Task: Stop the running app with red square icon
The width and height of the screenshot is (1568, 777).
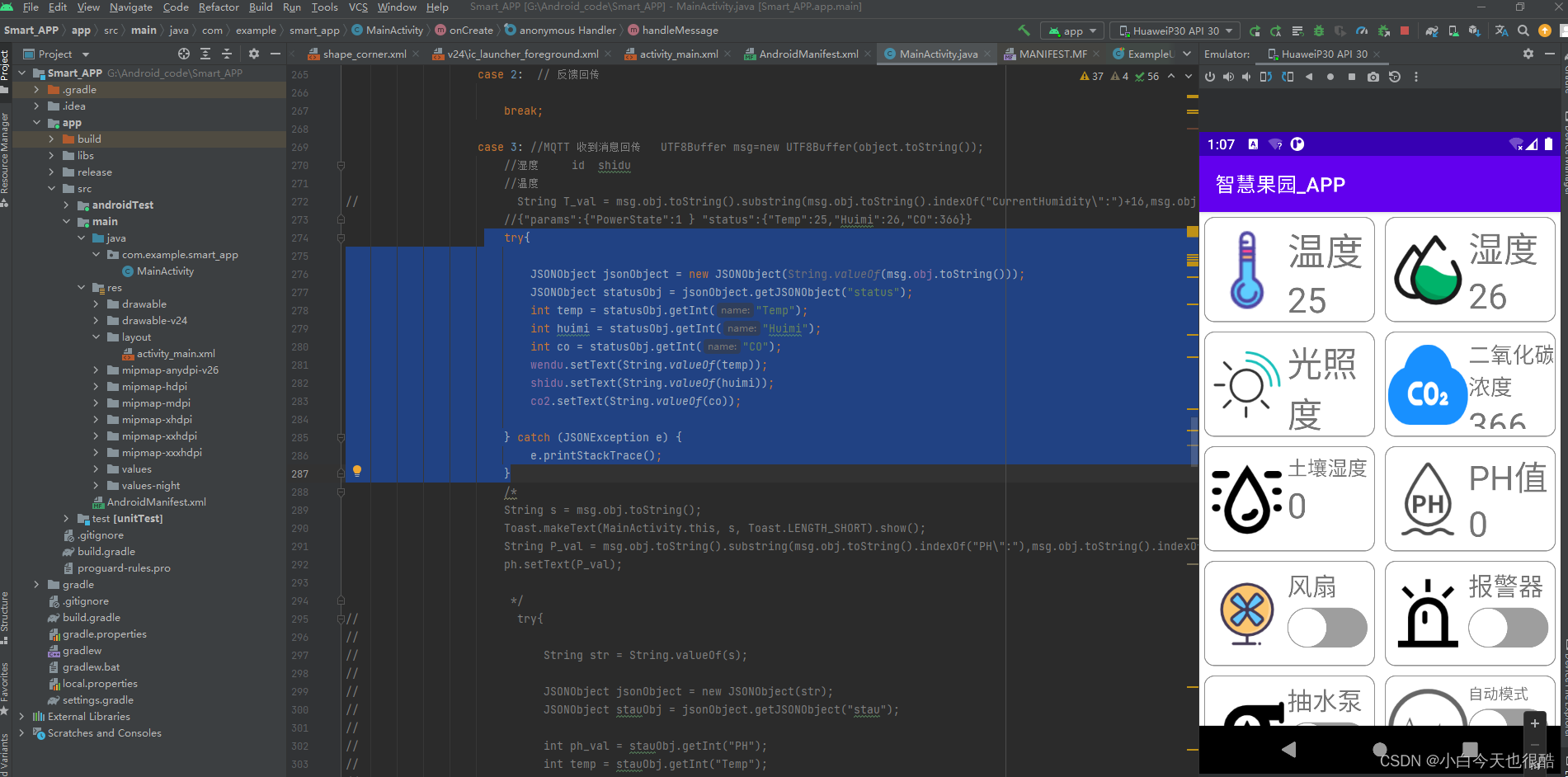Action: coord(1405,30)
